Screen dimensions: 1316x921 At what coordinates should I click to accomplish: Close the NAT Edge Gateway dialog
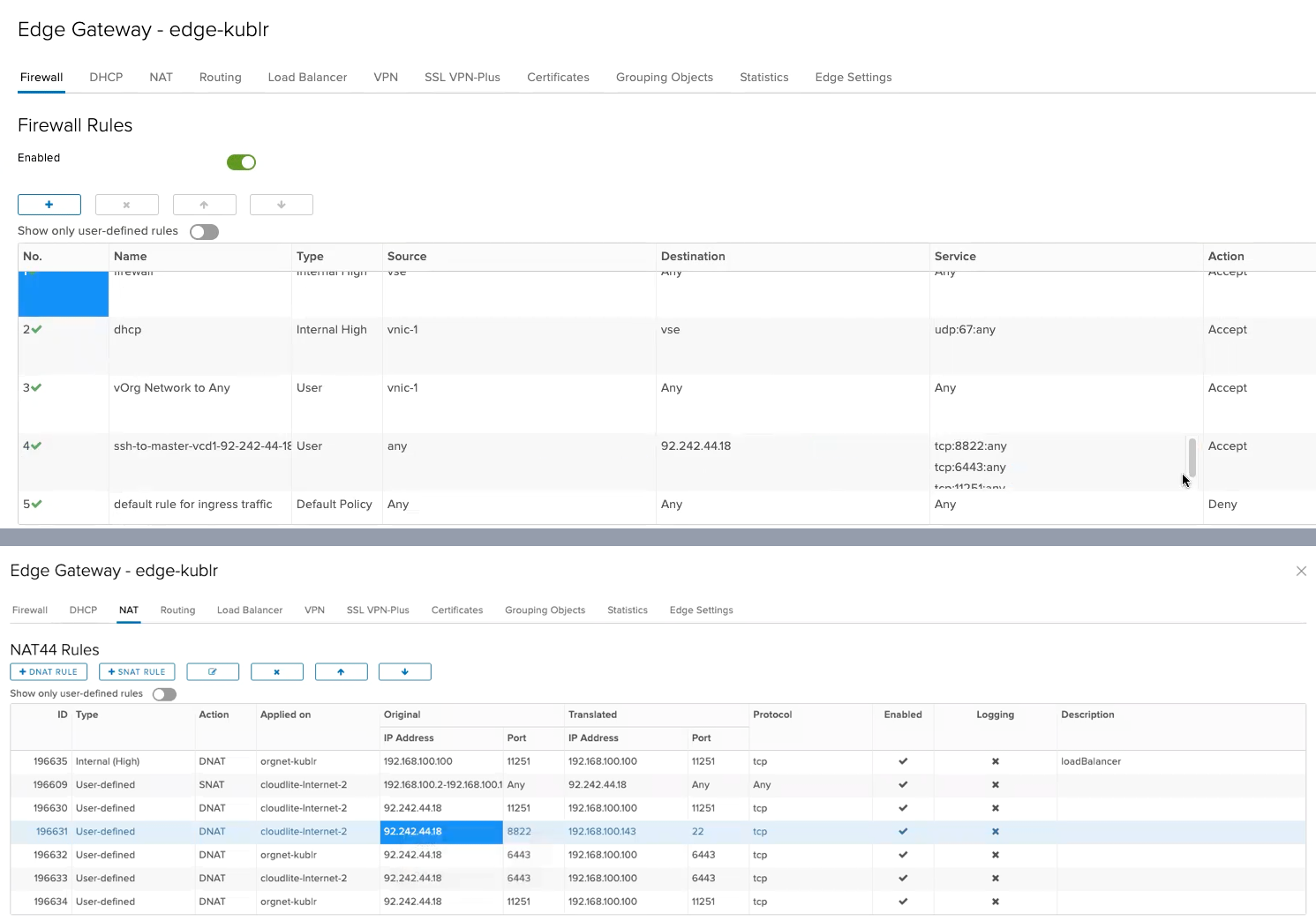coord(1301,572)
